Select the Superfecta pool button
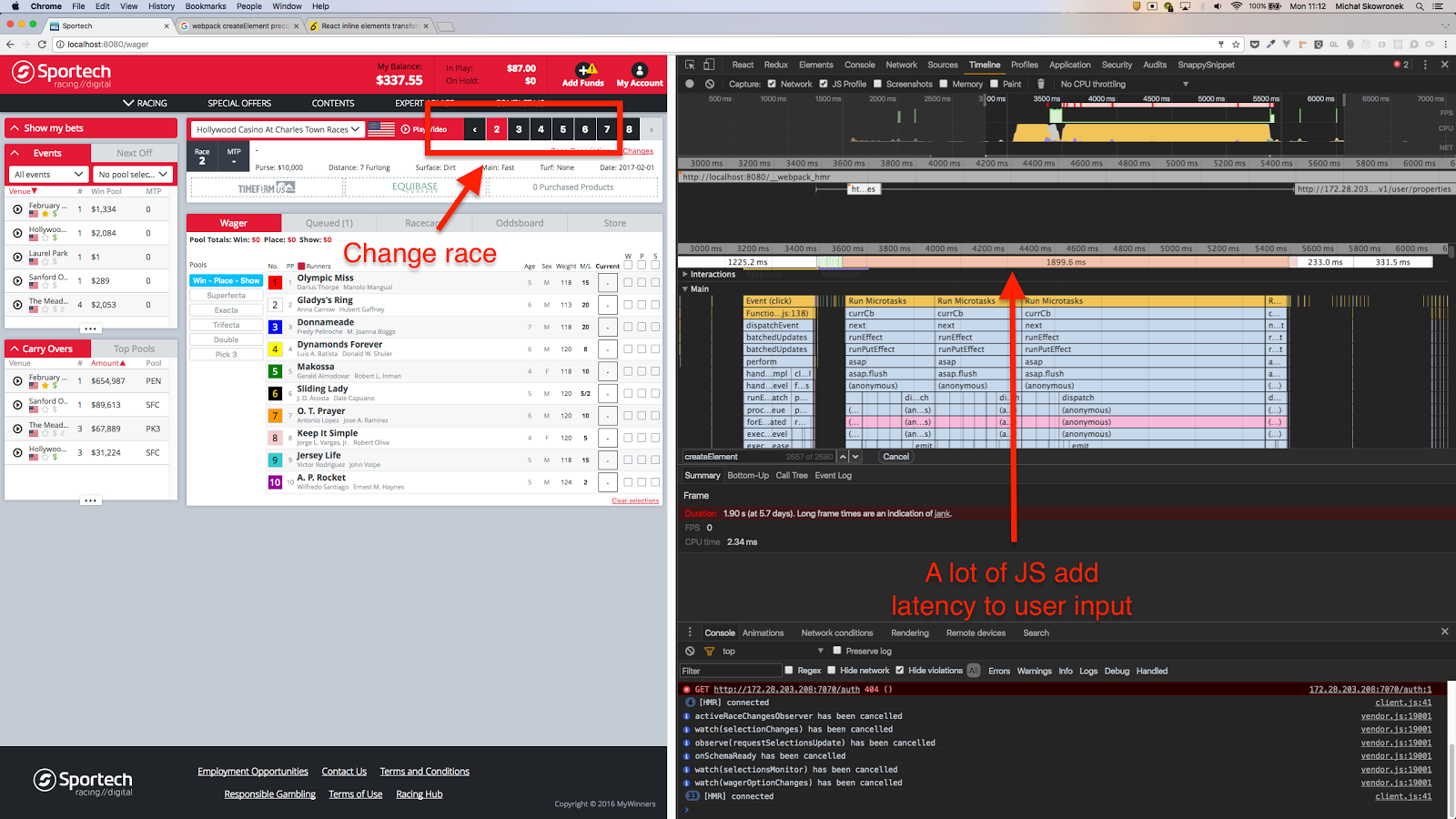 tap(226, 296)
